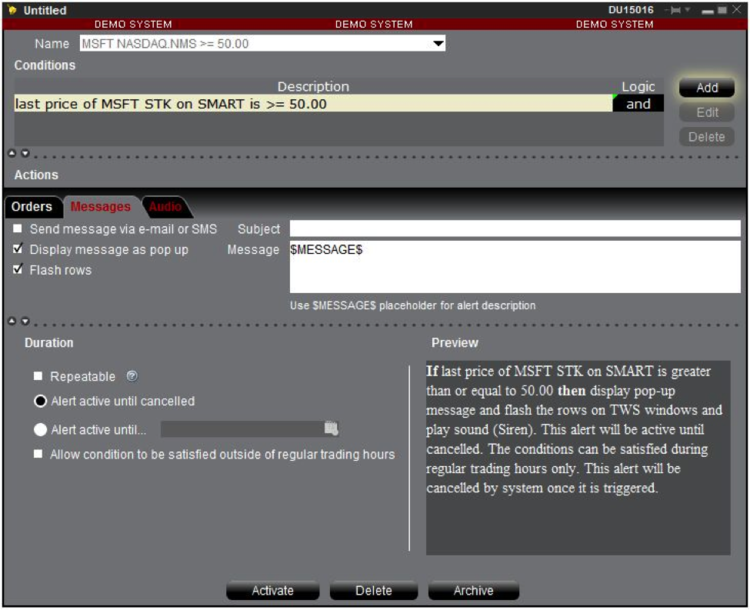Click the Logic column header

(x=638, y=87)
